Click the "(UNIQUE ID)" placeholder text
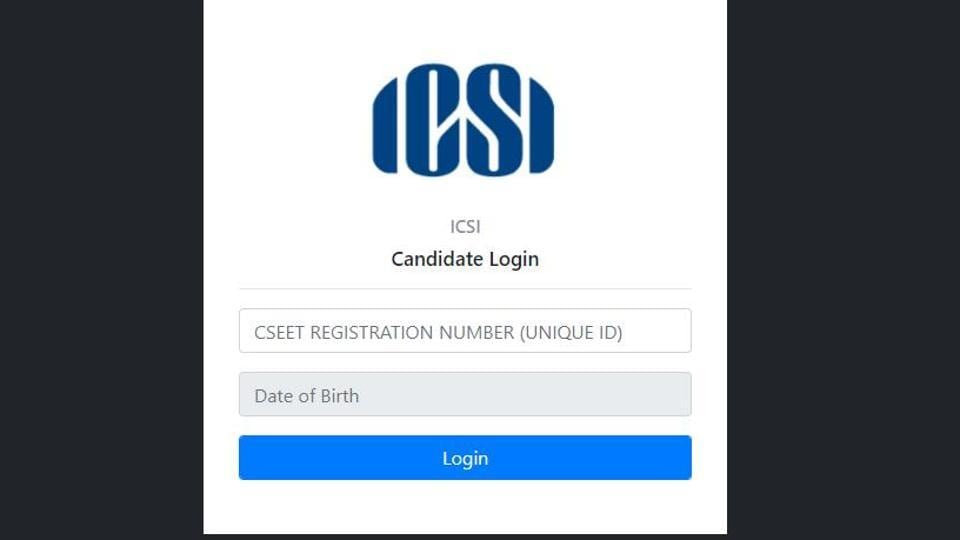The height and width of the screenshot is (540, 960). [x=571, y=332]
